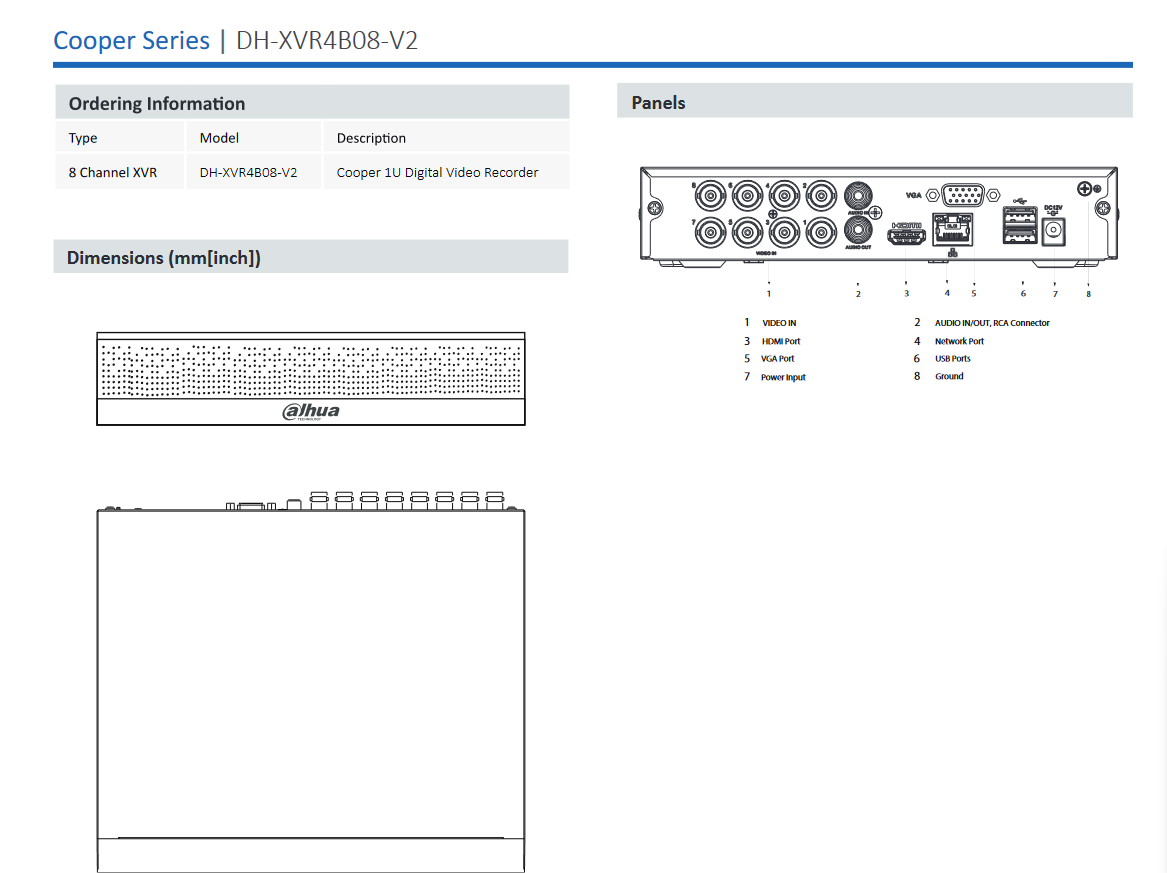This screenshot has width=1167, height=873.
Task: Click callout number 7 below the power jack
Action: [x=1055, y=294]
